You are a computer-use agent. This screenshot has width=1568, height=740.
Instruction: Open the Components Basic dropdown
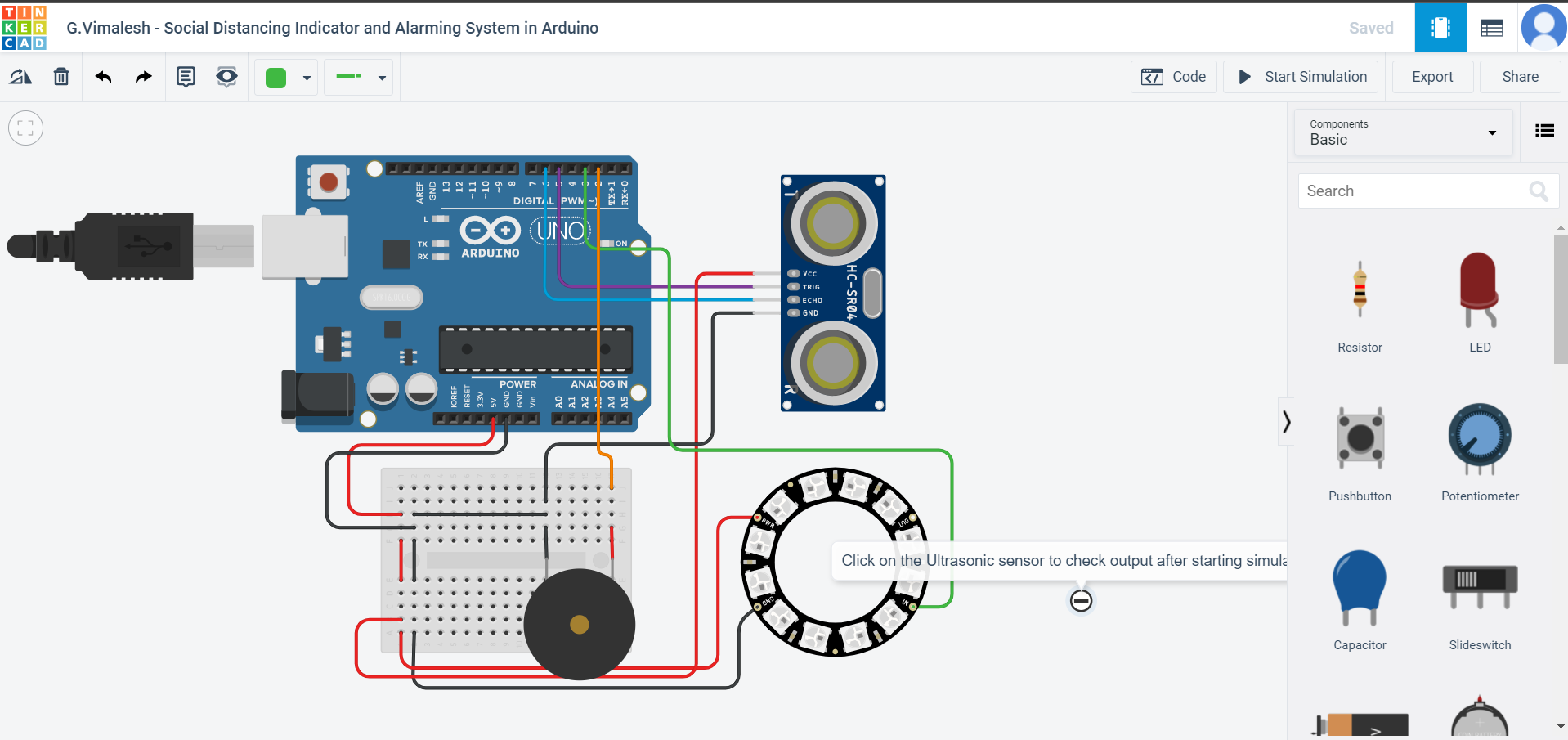(x=1403, y=132)
